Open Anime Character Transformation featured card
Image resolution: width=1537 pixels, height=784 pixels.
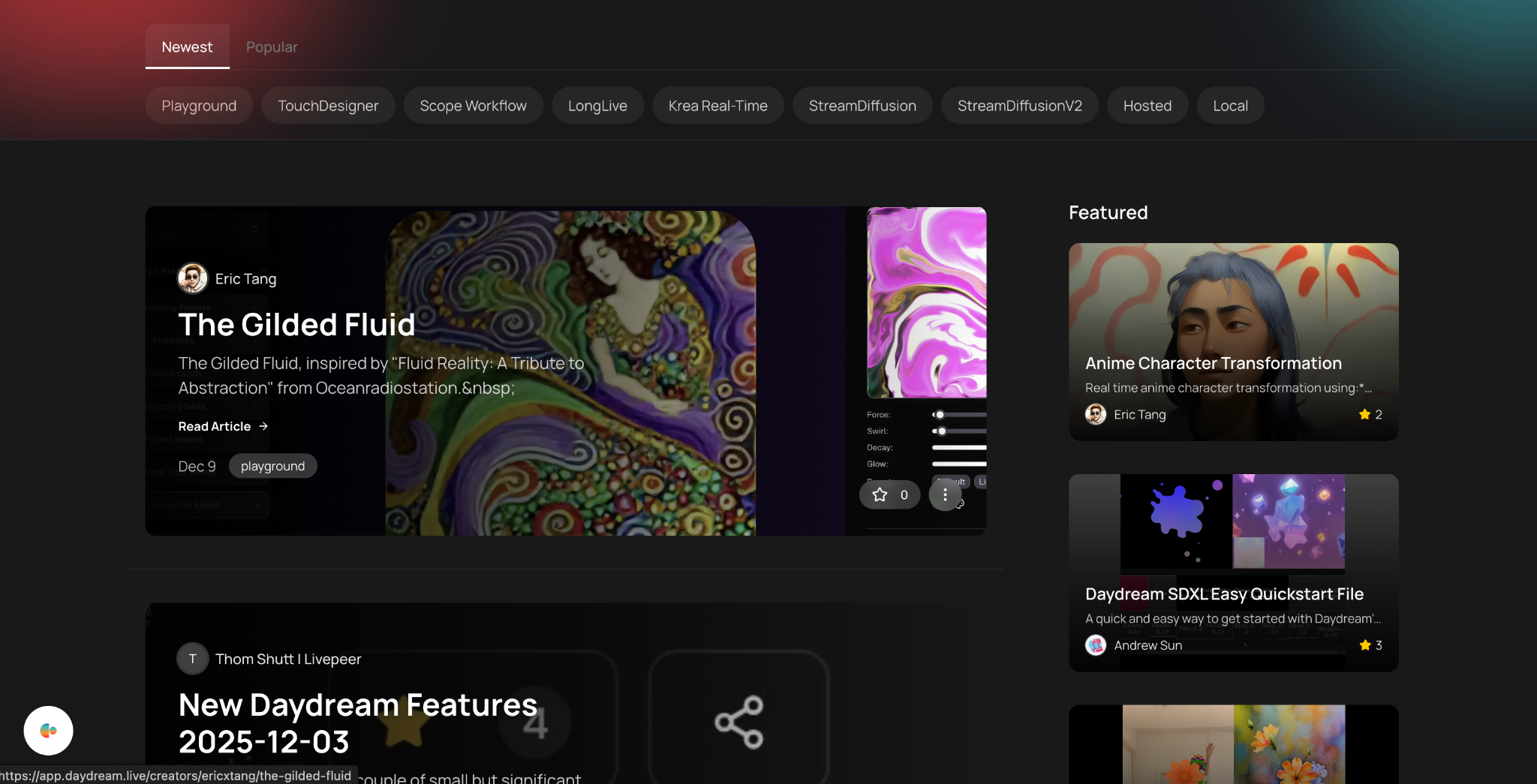(x=1213, y=363)
